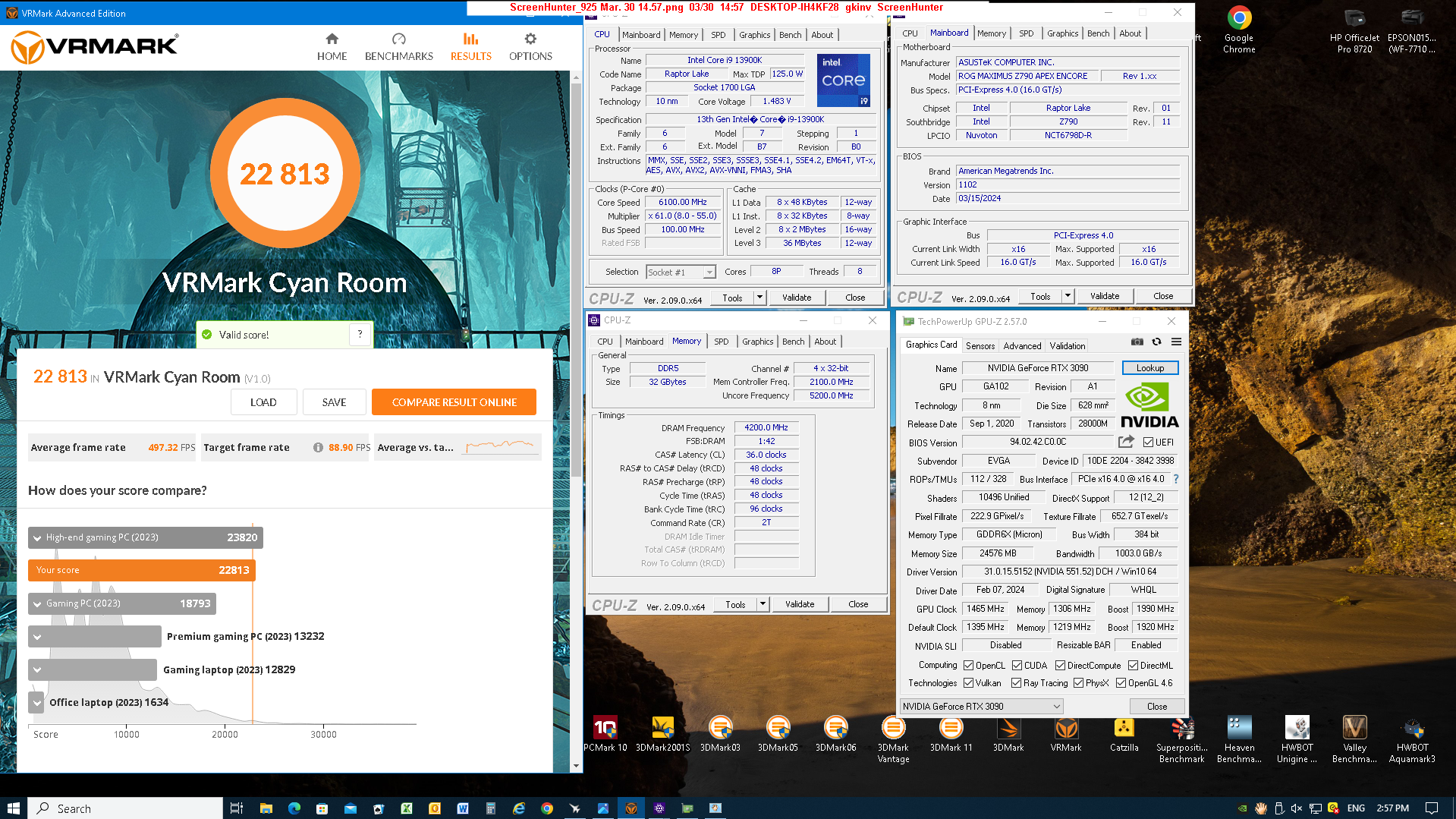This screenshot has width=1456, height=819.
Task: Click the Bus Interface question mark in GPU-Z
Action: coord(1176,479)
